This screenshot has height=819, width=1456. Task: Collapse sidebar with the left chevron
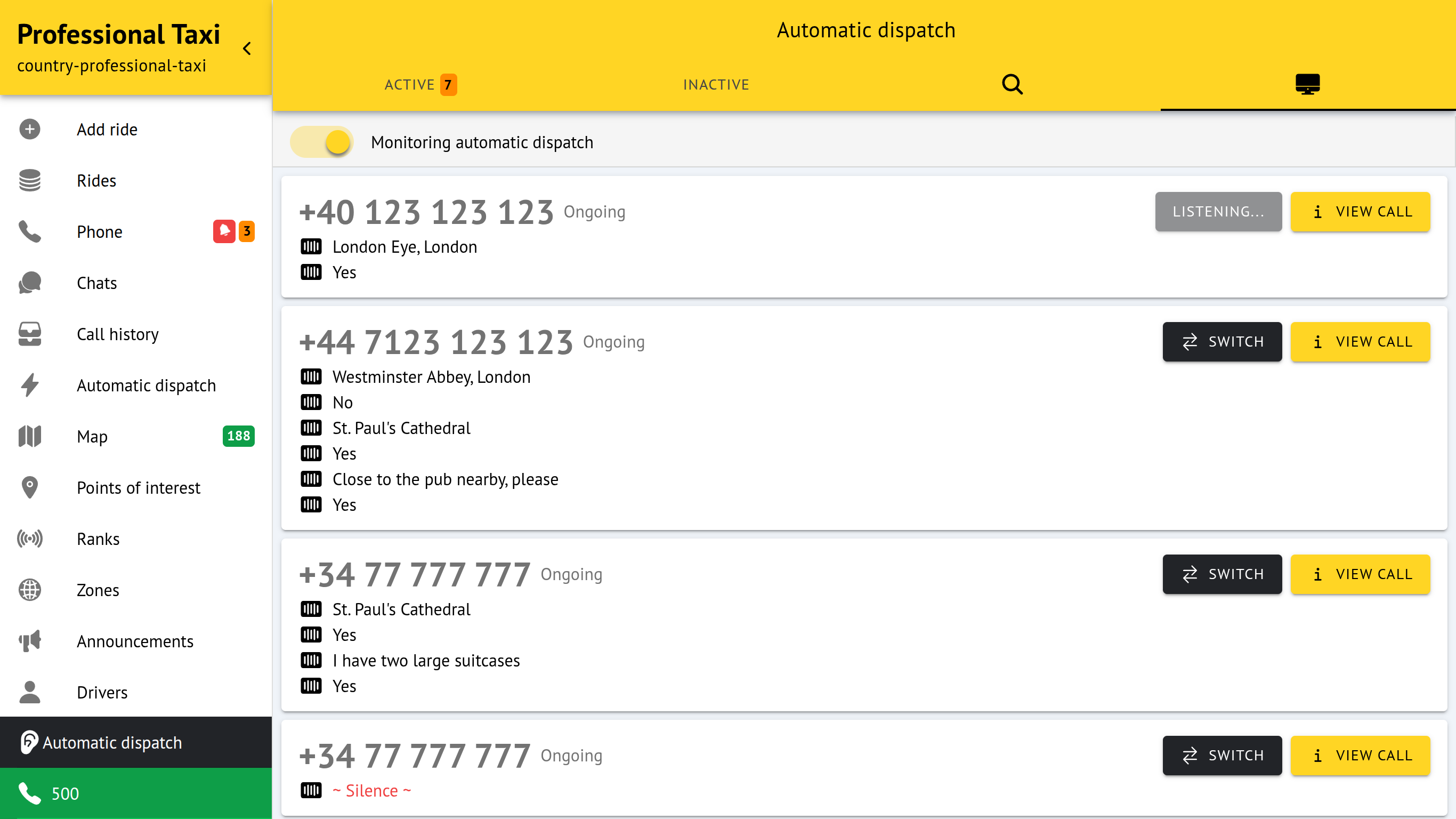pyautogui.click(x=247, y=49)
